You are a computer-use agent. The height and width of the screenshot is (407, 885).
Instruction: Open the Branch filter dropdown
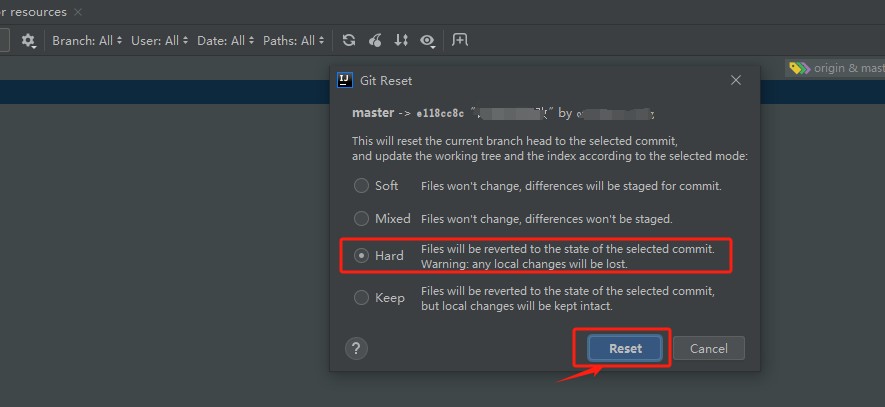[x=87, y=41]
